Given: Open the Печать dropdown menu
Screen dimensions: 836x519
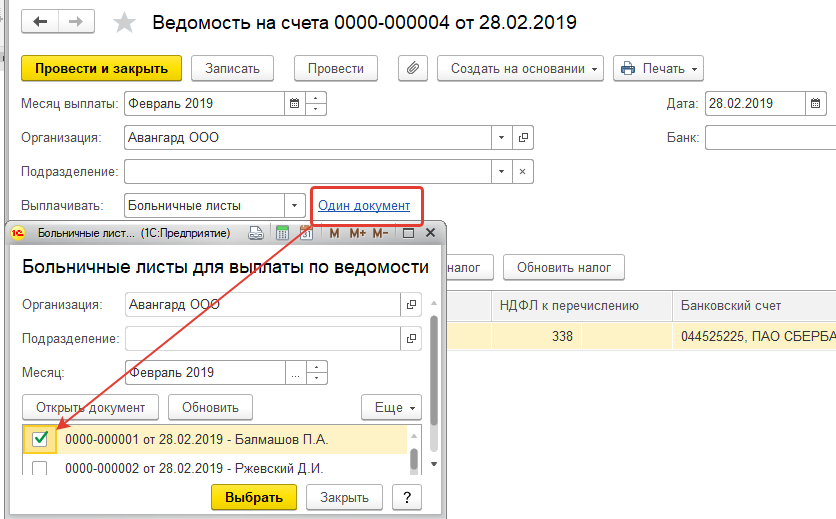Looking at the screenshot, I should click(658, 69).
